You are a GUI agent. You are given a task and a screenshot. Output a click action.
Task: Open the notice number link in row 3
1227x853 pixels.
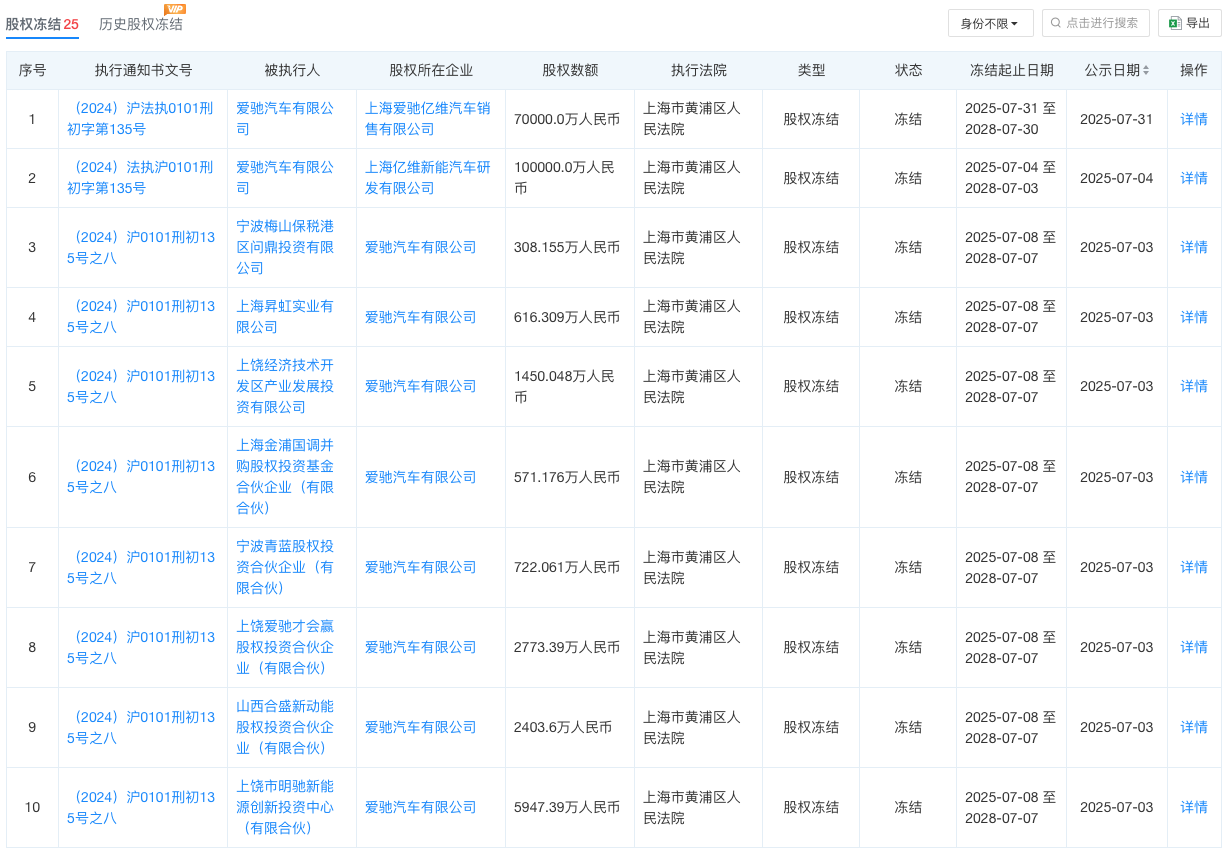click(141, 247)
